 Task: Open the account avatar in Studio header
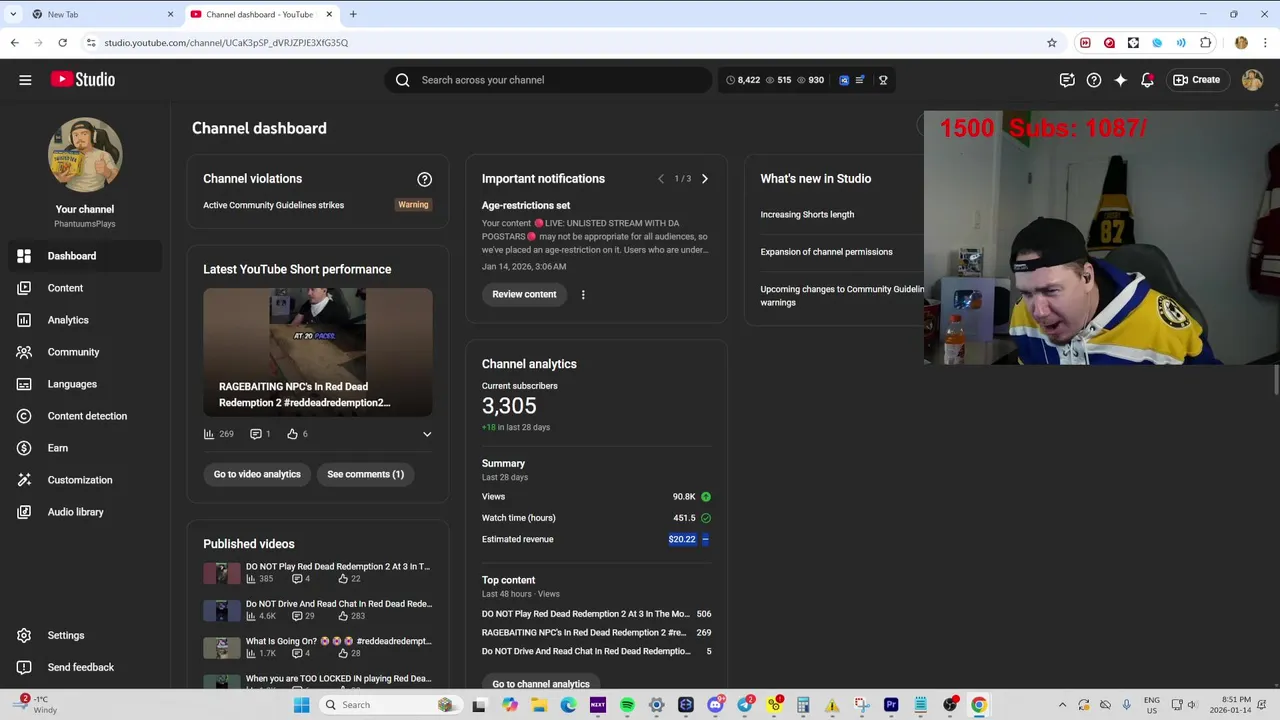point(1252,80)
